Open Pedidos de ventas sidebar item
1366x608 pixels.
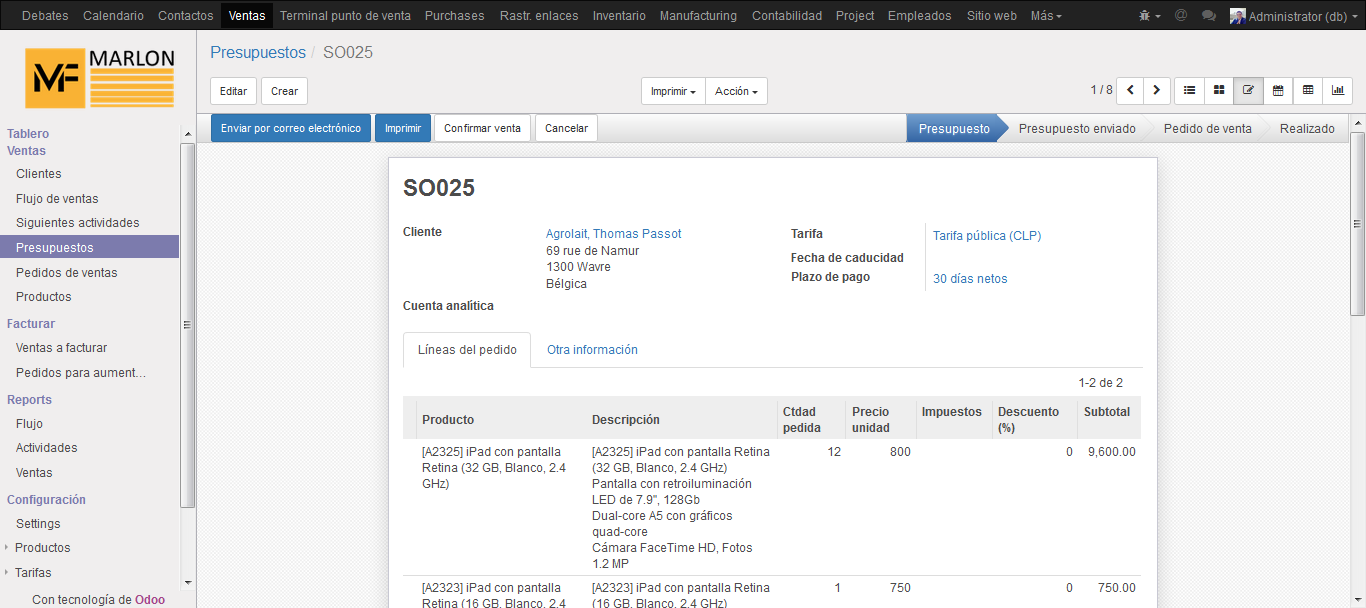point(66,273)
